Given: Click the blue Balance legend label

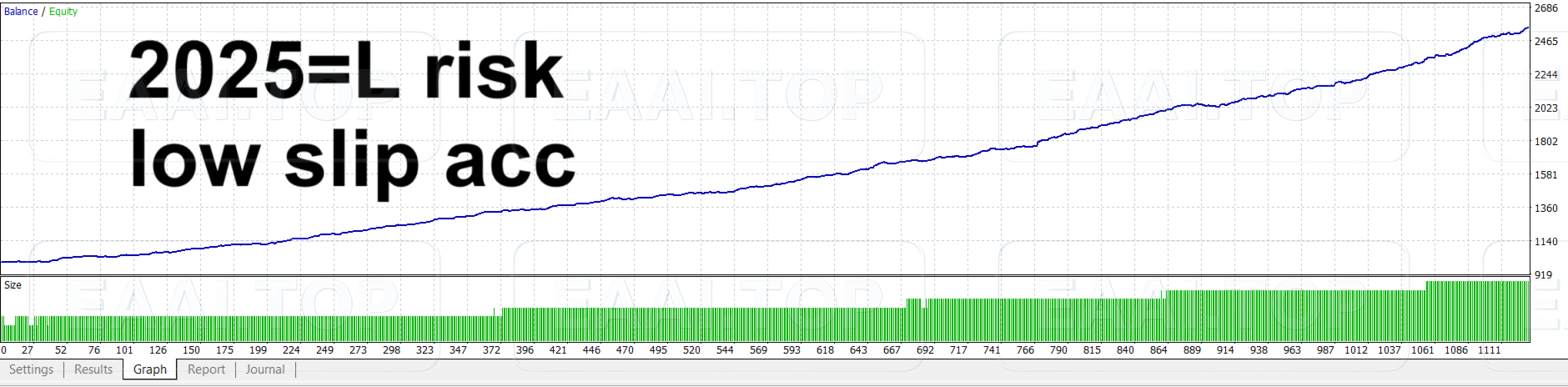Looking at the screenshot, I should (21, 12).
